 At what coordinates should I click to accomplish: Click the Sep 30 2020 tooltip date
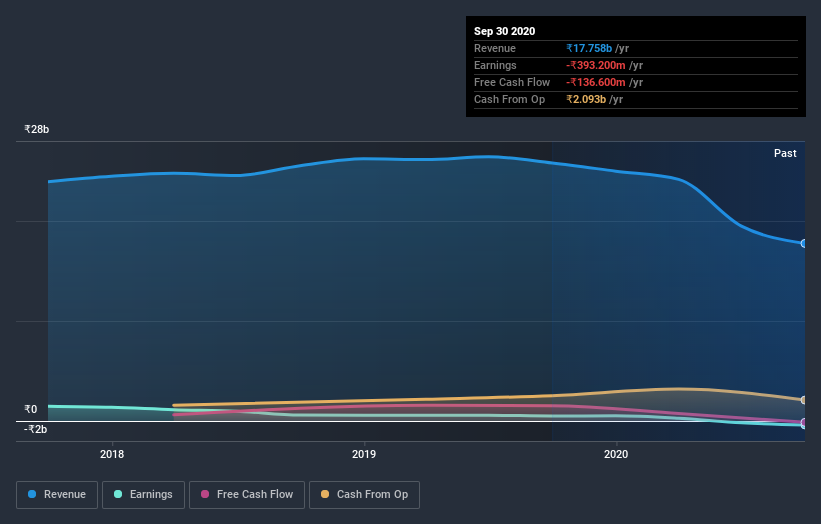(x=504, y=31)
